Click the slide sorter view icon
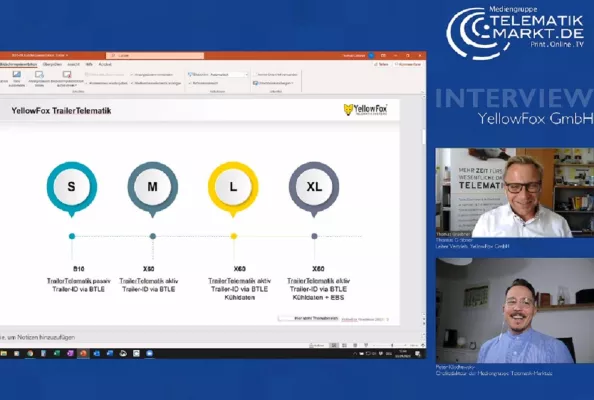The height and width of the screenshot is (400, 594). pos(344,345)
